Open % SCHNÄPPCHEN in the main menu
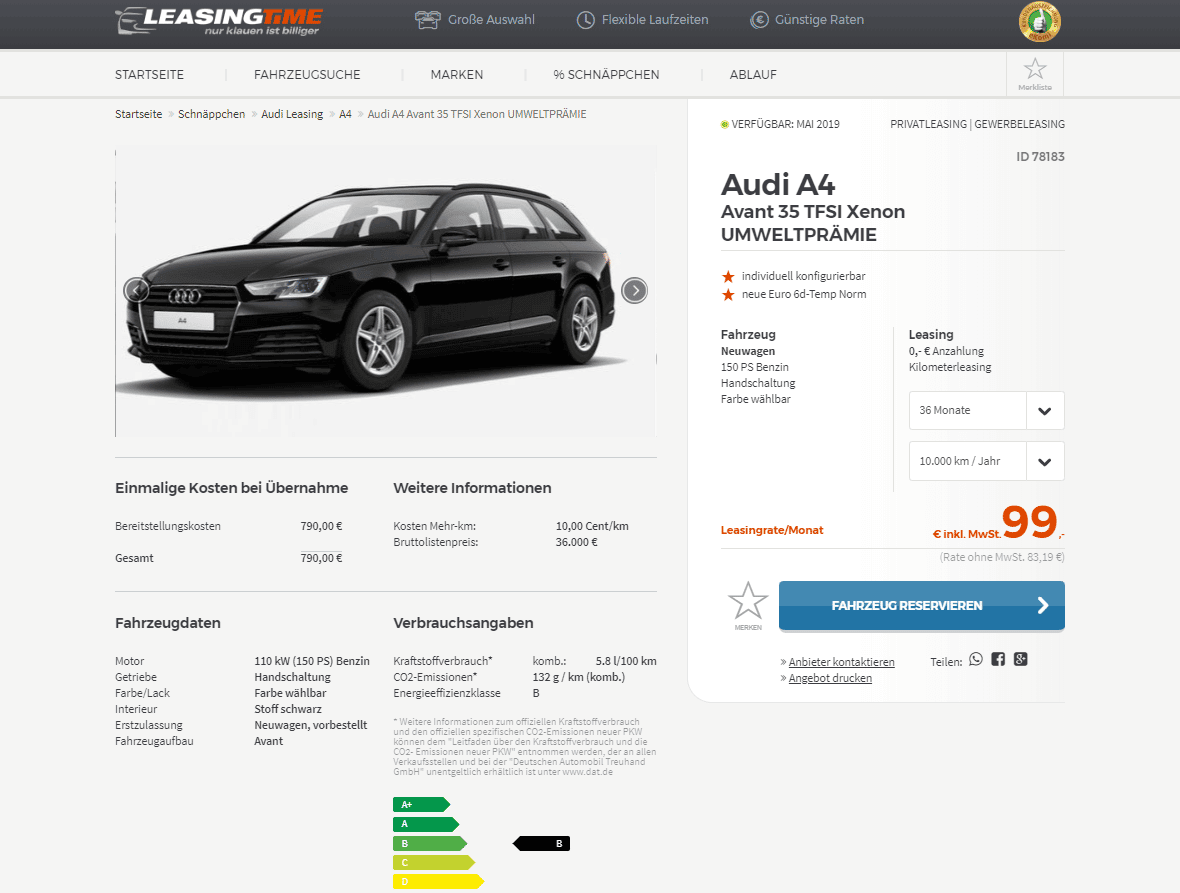This screenshot has height=893, width=1180. tap(606, 74)
